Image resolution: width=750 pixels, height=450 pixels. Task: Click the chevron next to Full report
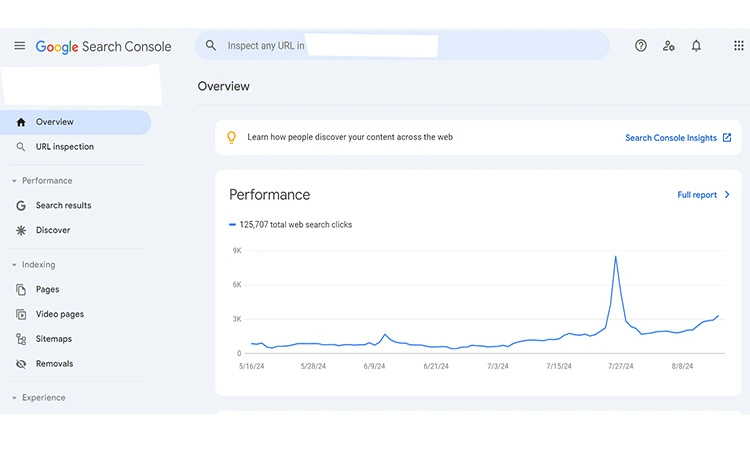pyautogui.click(x=727, y=195)
